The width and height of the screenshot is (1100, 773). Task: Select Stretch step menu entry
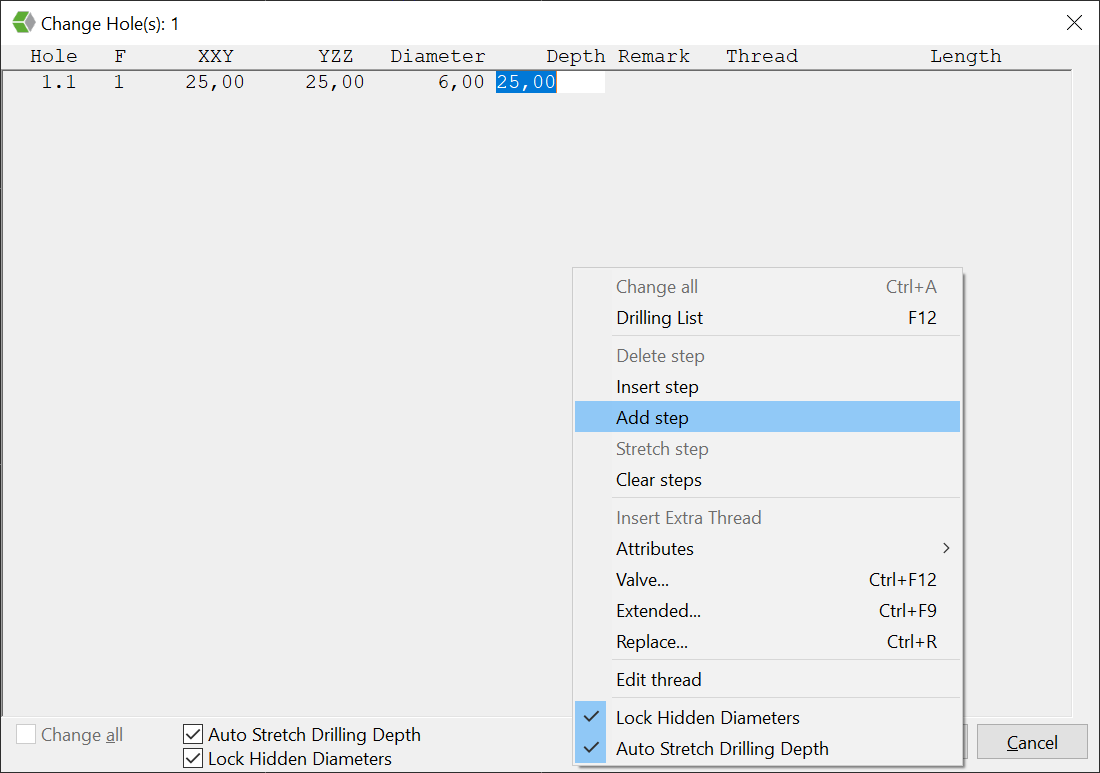767,448
